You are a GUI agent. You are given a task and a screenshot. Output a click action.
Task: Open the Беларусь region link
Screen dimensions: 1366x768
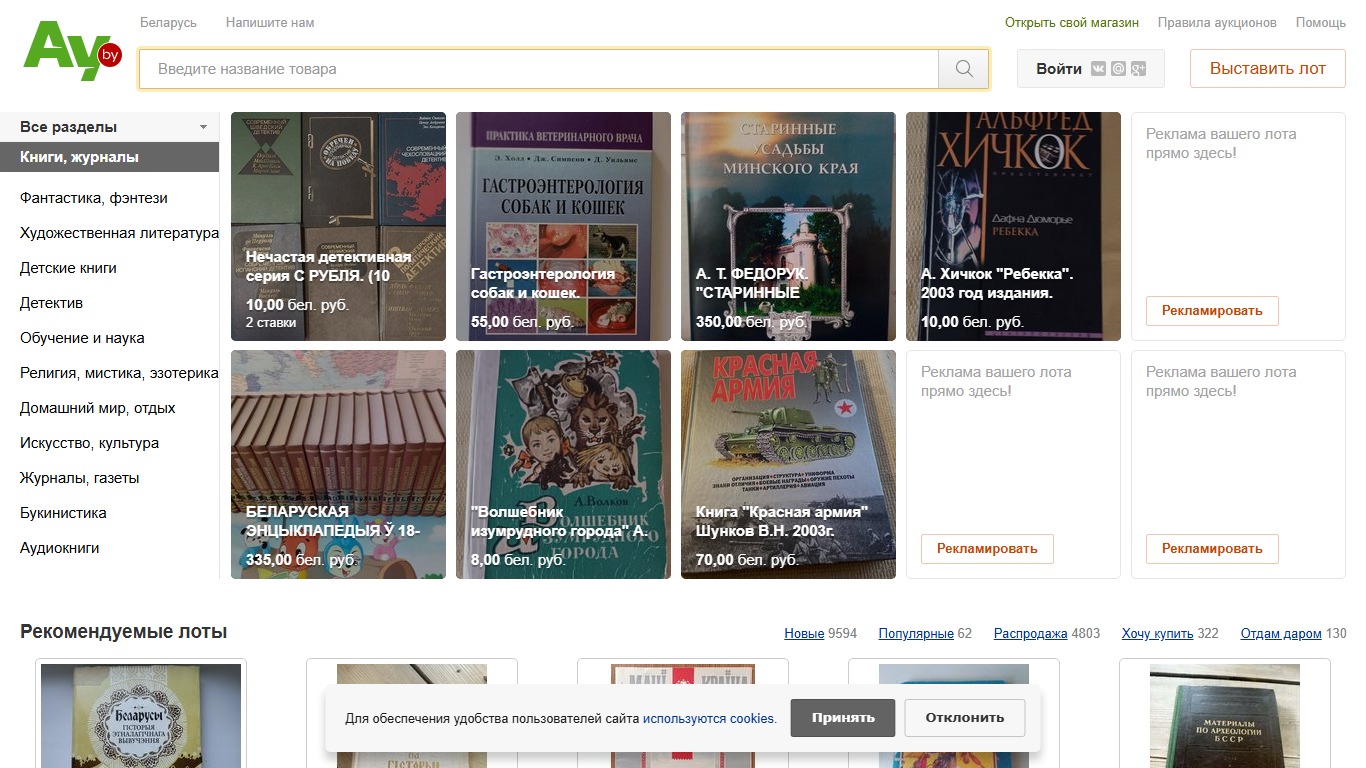coord(168,22)
